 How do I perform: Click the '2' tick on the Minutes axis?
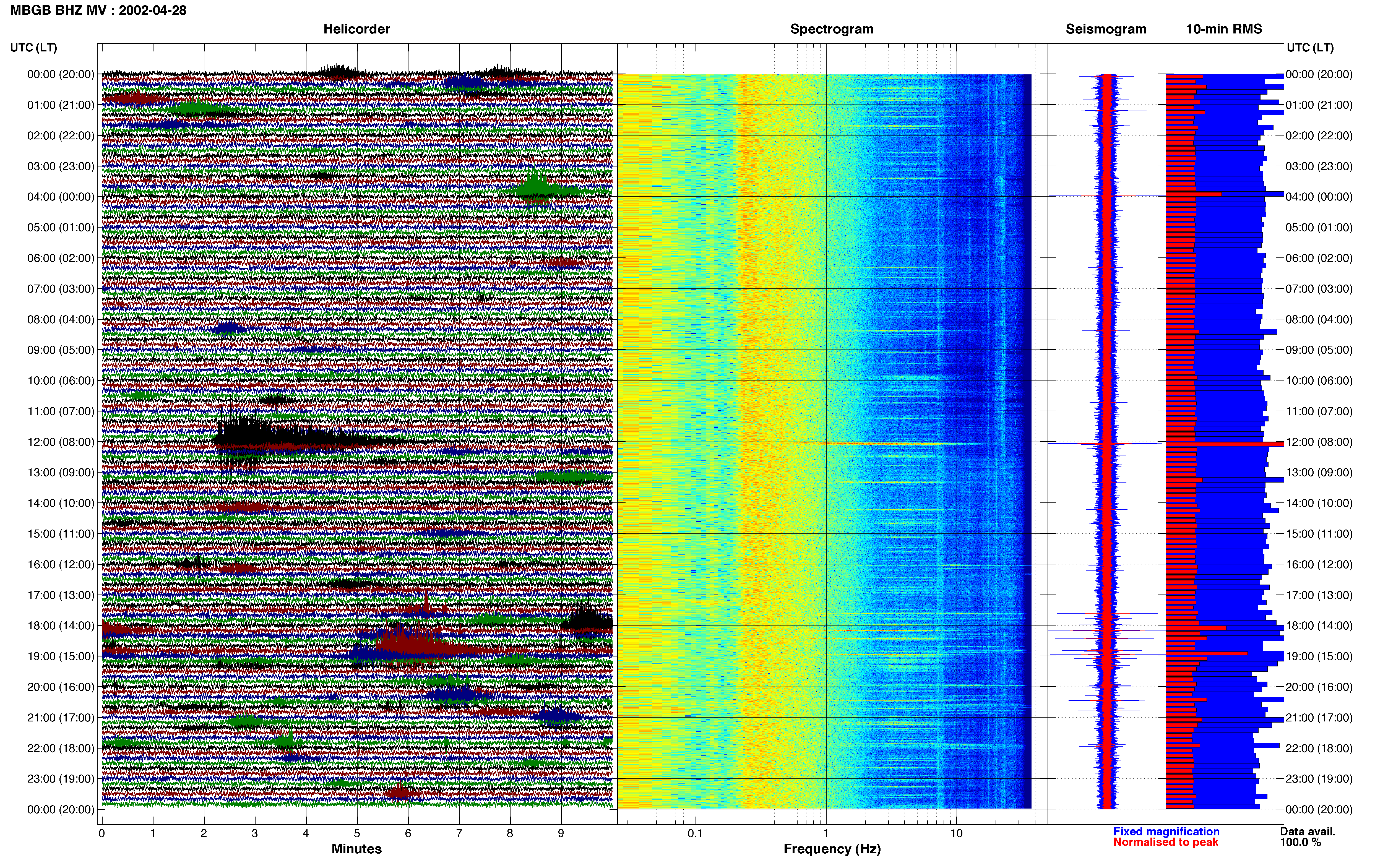click(204, 833)
